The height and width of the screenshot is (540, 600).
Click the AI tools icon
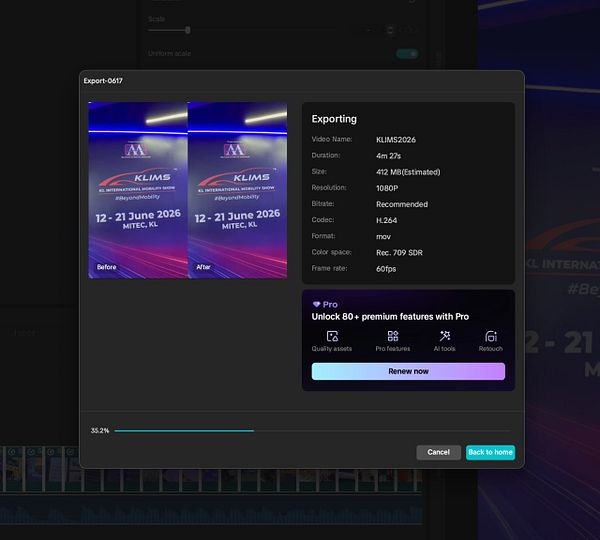(445, 336)
